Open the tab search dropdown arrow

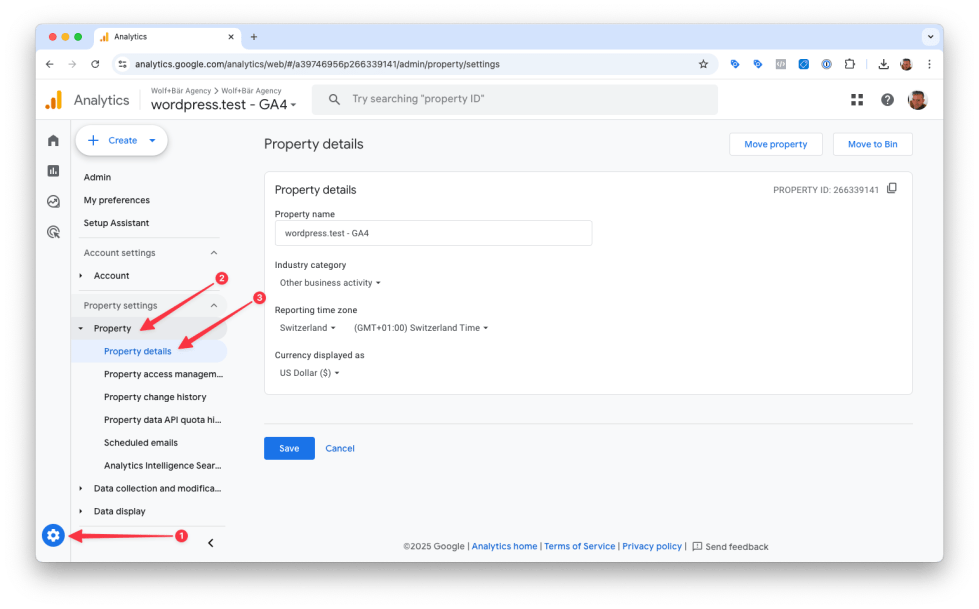coord(930,37)
